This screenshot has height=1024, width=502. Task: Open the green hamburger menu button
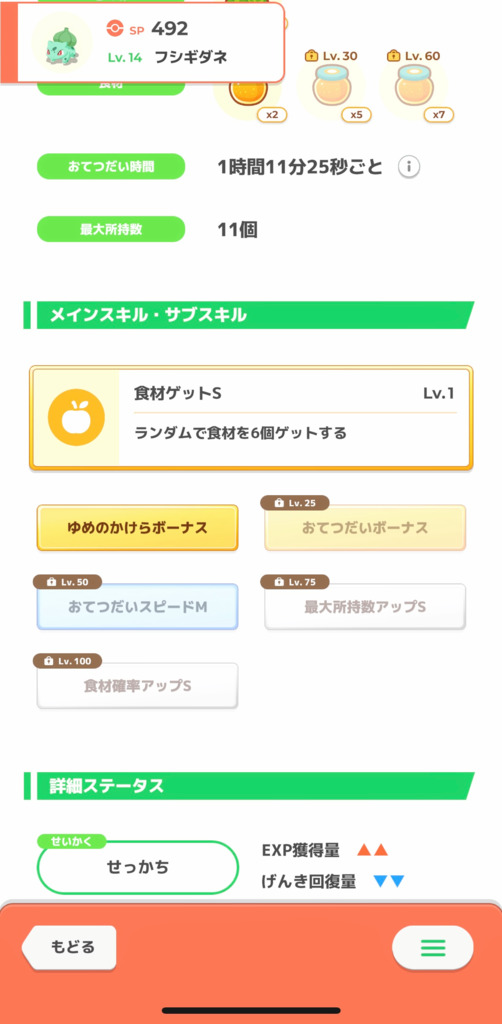[432, 947]
